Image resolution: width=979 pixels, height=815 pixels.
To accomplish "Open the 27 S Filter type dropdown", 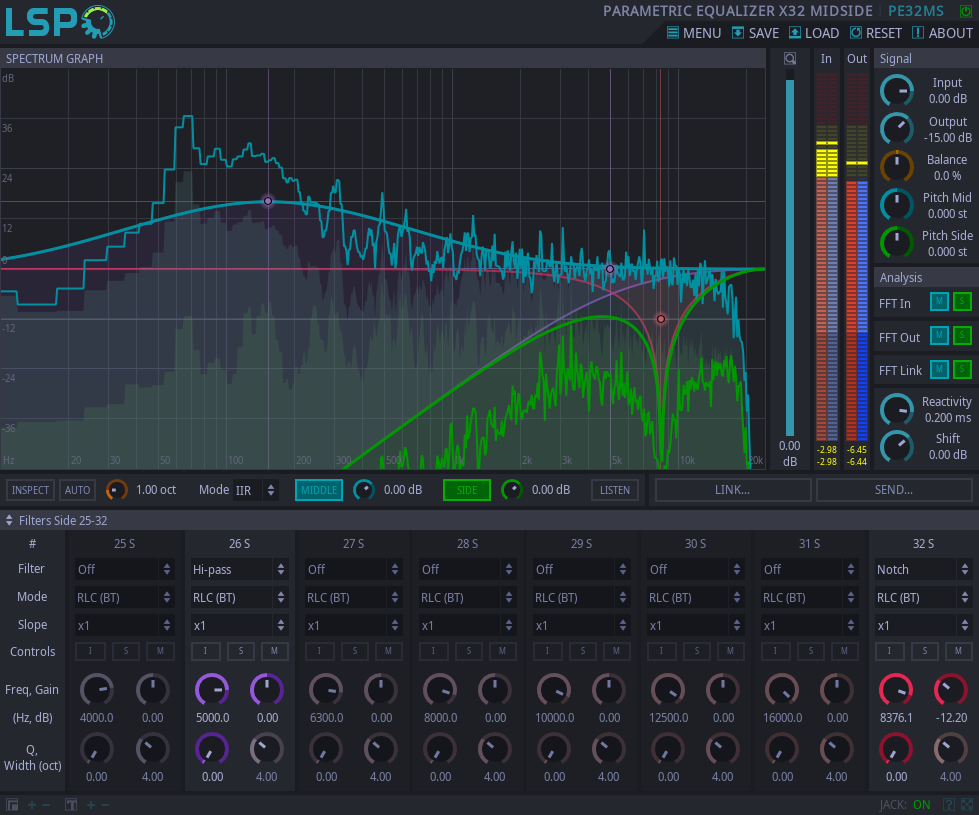I will pos(353,569).
